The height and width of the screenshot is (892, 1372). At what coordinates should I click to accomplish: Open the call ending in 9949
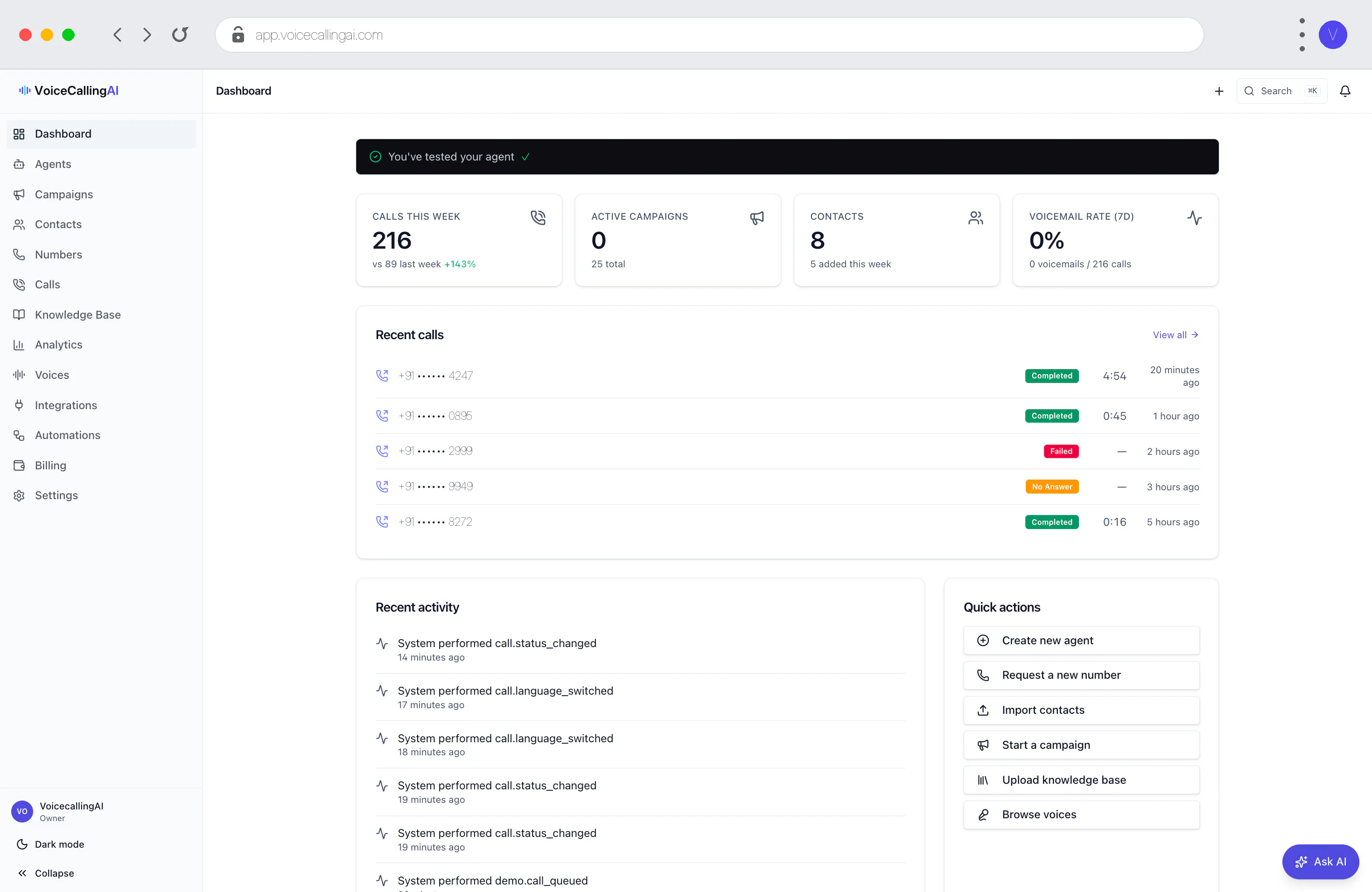787,486
